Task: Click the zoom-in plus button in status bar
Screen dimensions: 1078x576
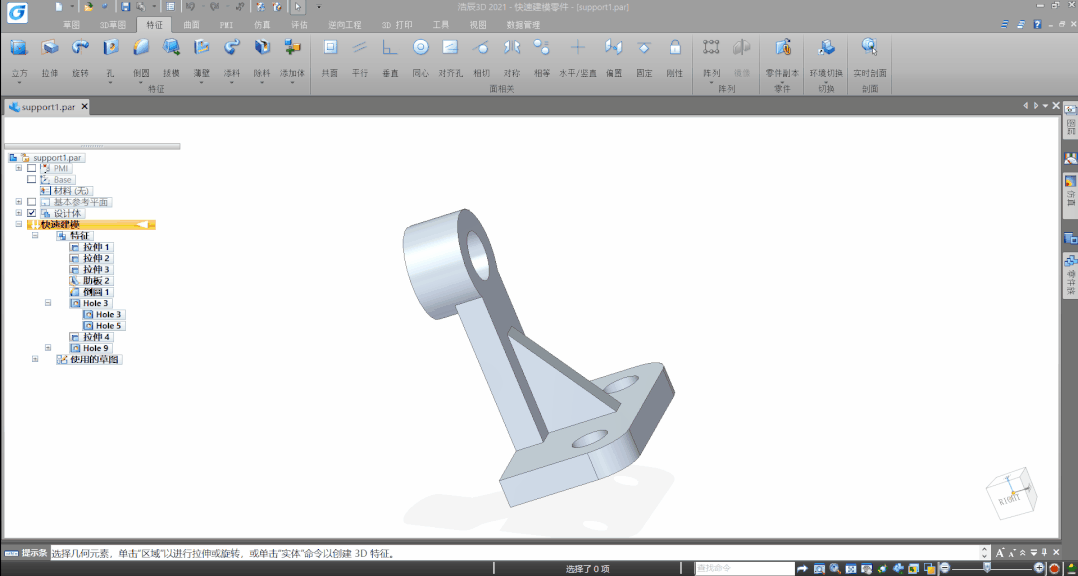Action: coord(1039,568)
